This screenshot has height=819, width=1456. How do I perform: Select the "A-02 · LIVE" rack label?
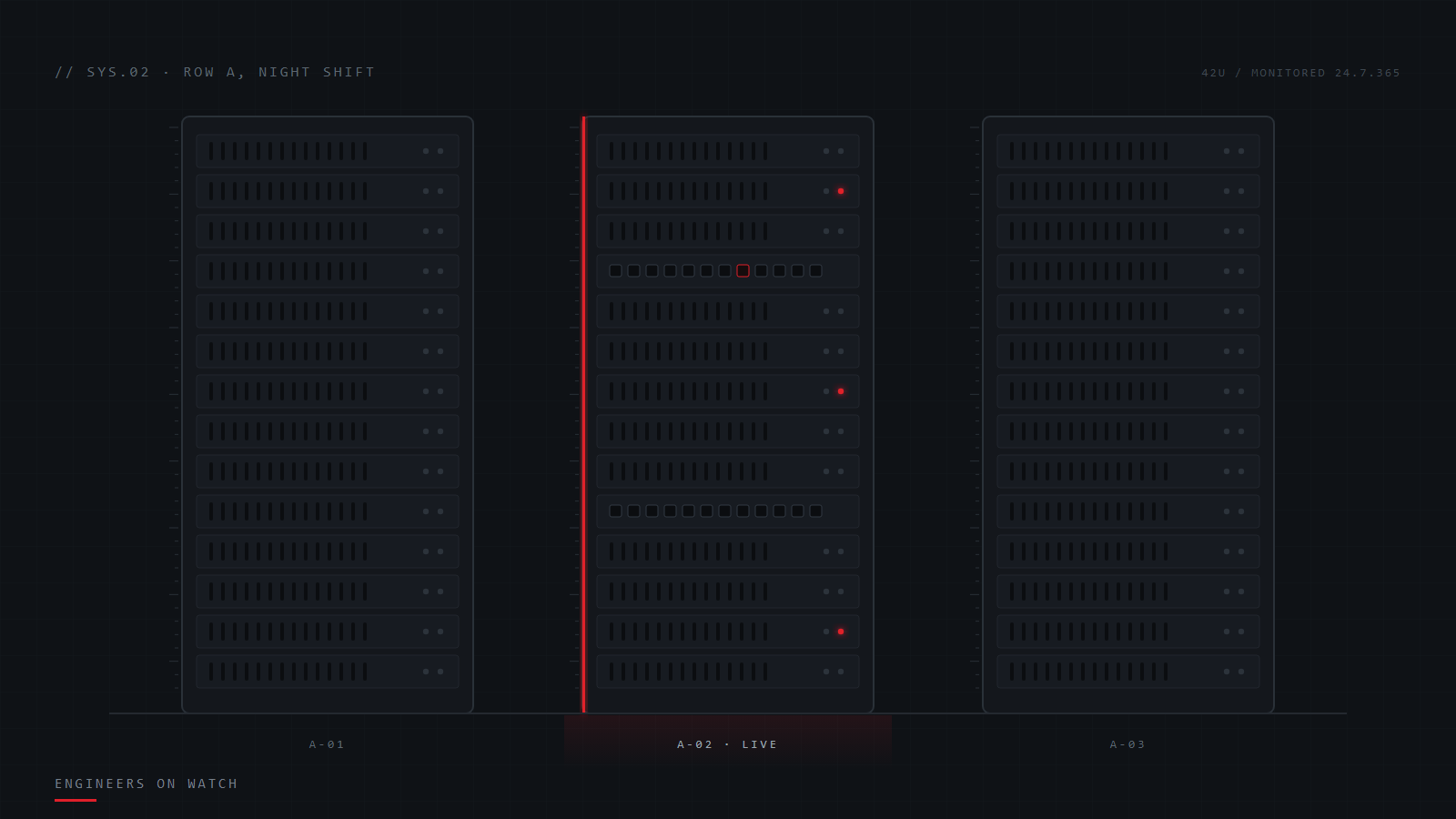pyautogui.click(x=727, y=744)
